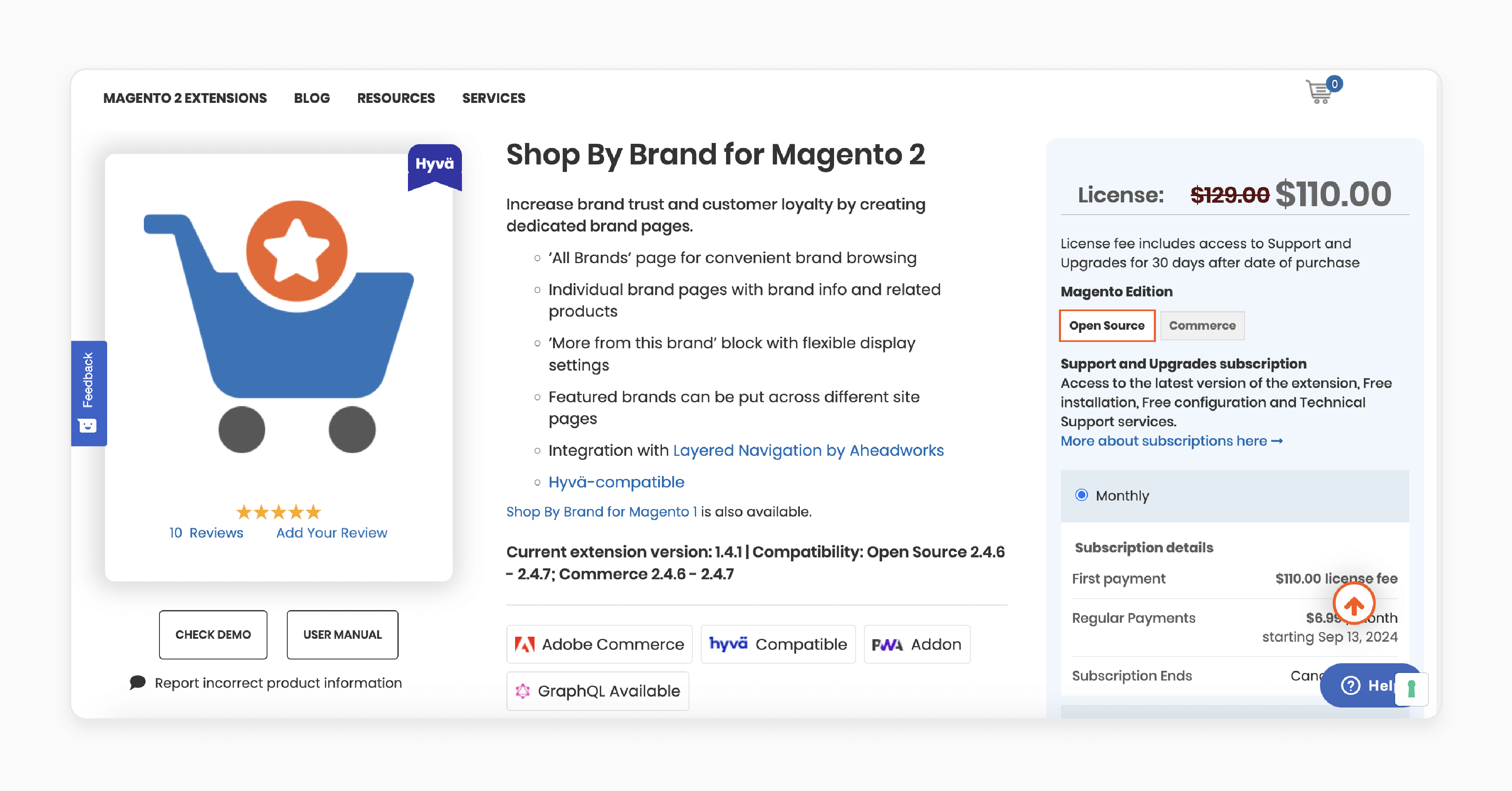Open the Blog menu item
The height and width of the screenshot is (791, 1512).
(312, 98)
